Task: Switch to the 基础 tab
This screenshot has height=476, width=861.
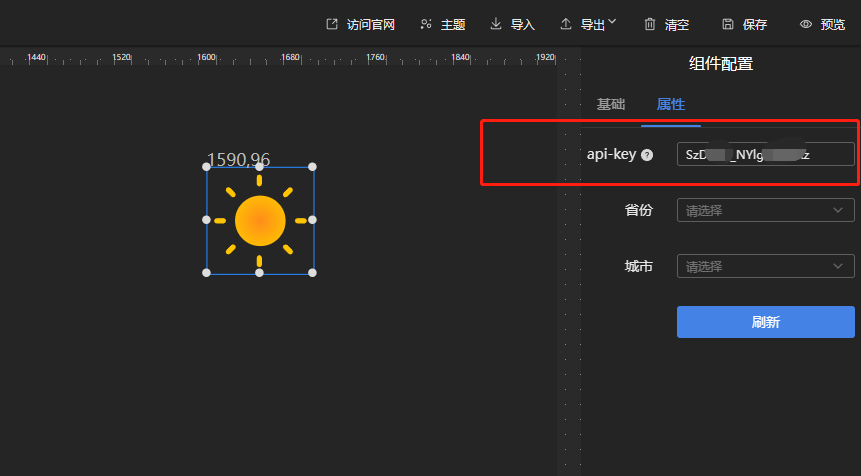Action: [x=611, y=104]
